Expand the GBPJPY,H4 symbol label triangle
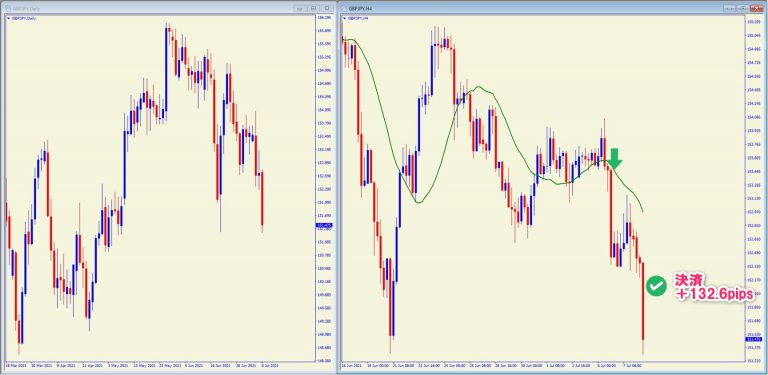The width and height of the screenshot is (768, 375). tap(345, 18)
